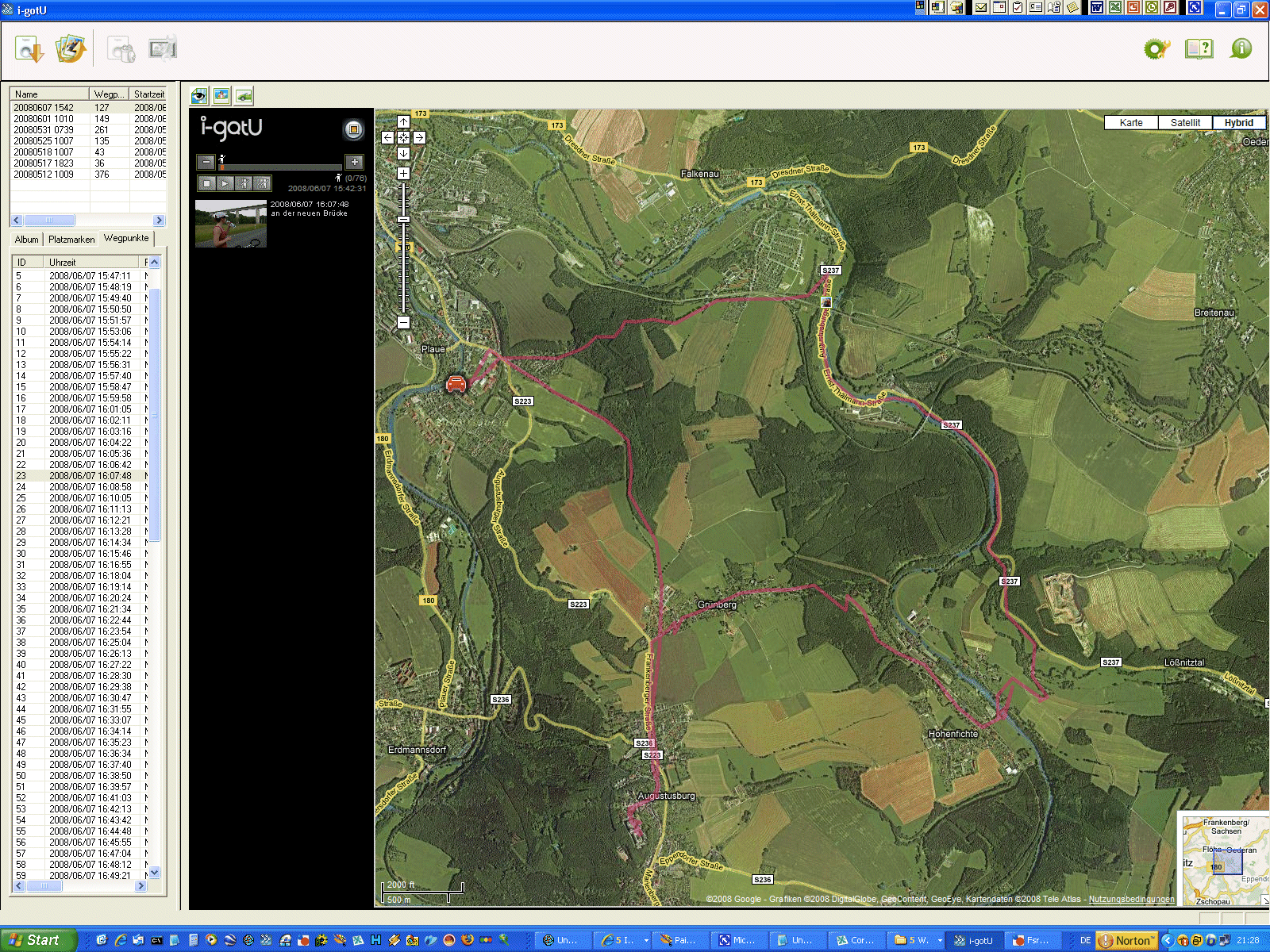Sort tracks by Name column header
This screenshot has height=952, width=1270.
point(49,94)
